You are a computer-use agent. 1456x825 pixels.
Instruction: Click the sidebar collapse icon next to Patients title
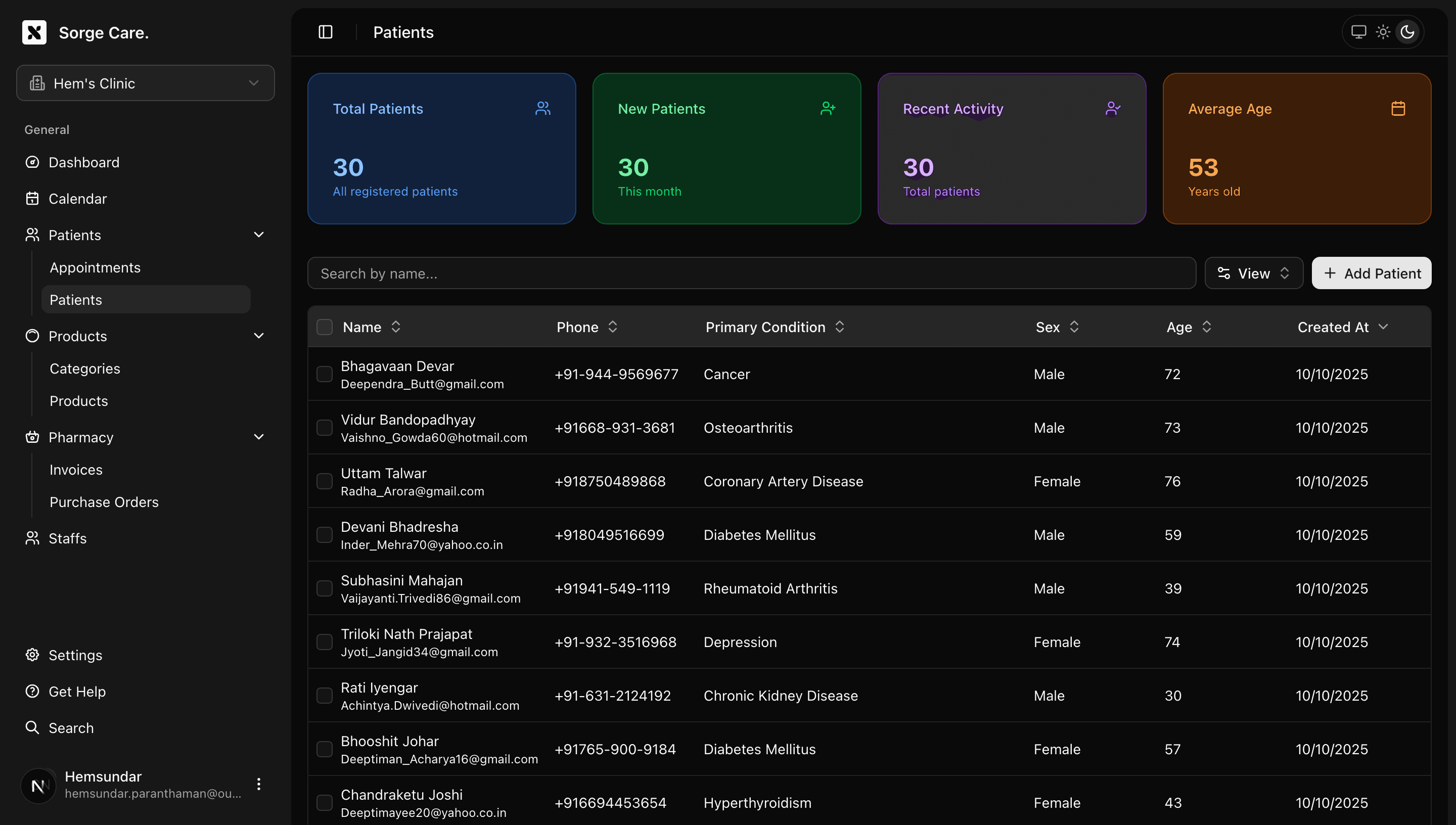tap(326, 32)
